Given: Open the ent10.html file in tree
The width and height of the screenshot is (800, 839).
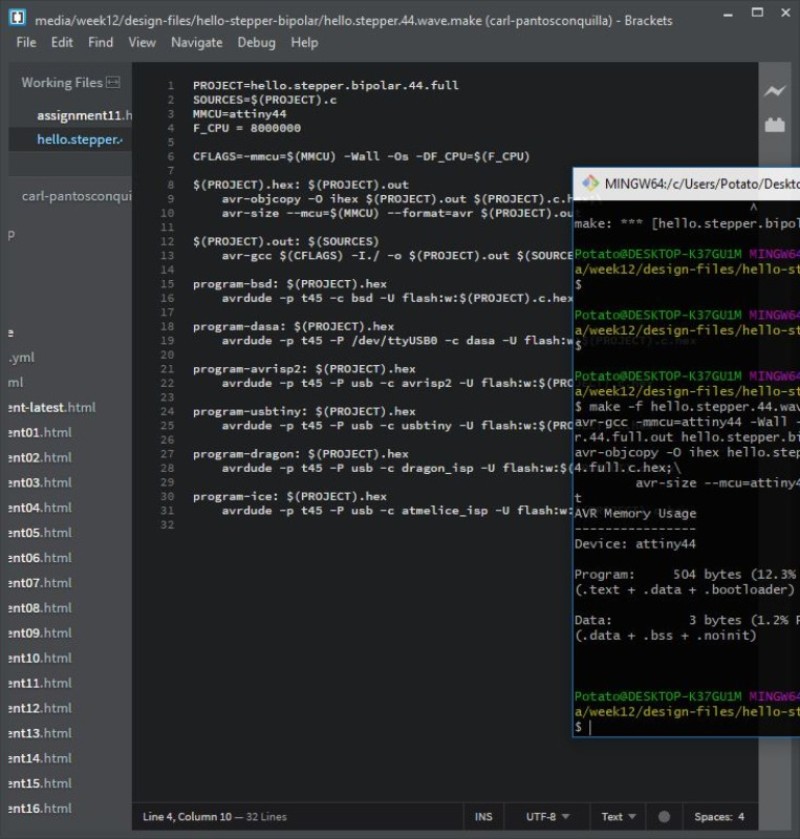Looking at the screenshot, I should tap(40, 658).
